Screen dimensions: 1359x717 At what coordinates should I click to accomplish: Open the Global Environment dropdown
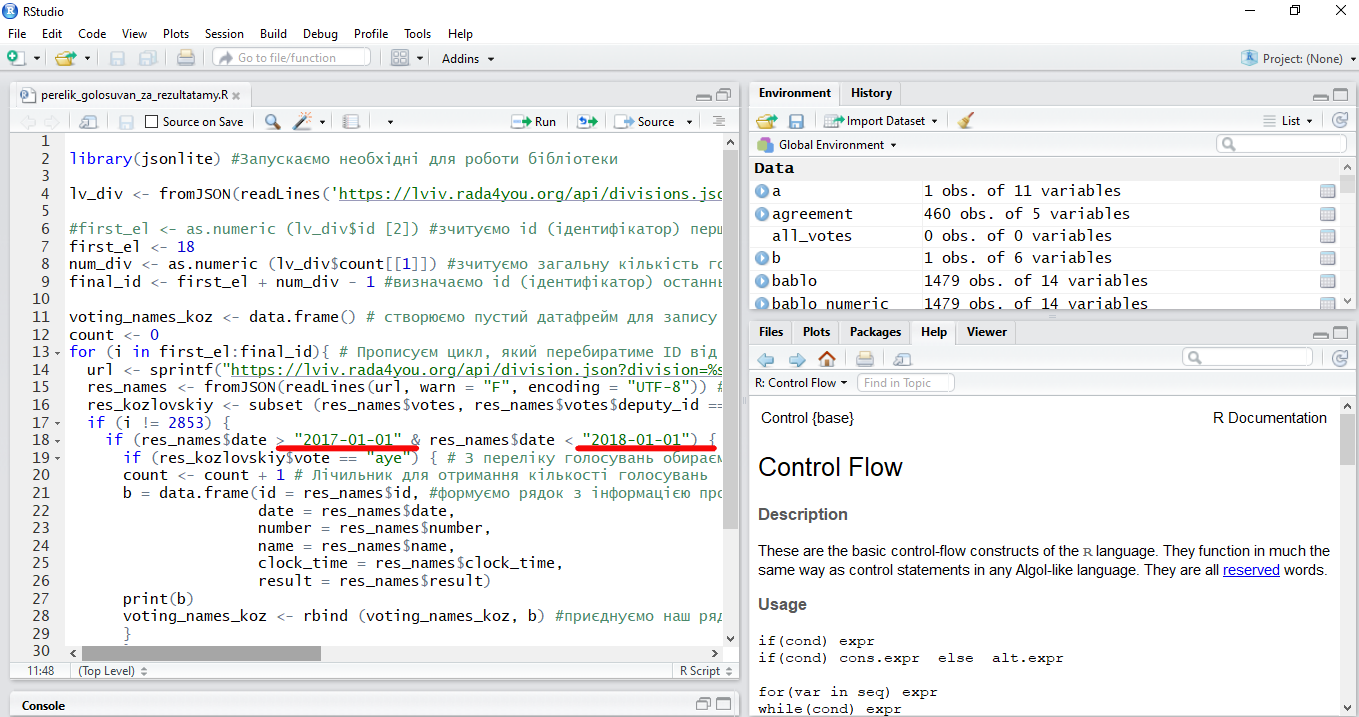pos(828,145)
